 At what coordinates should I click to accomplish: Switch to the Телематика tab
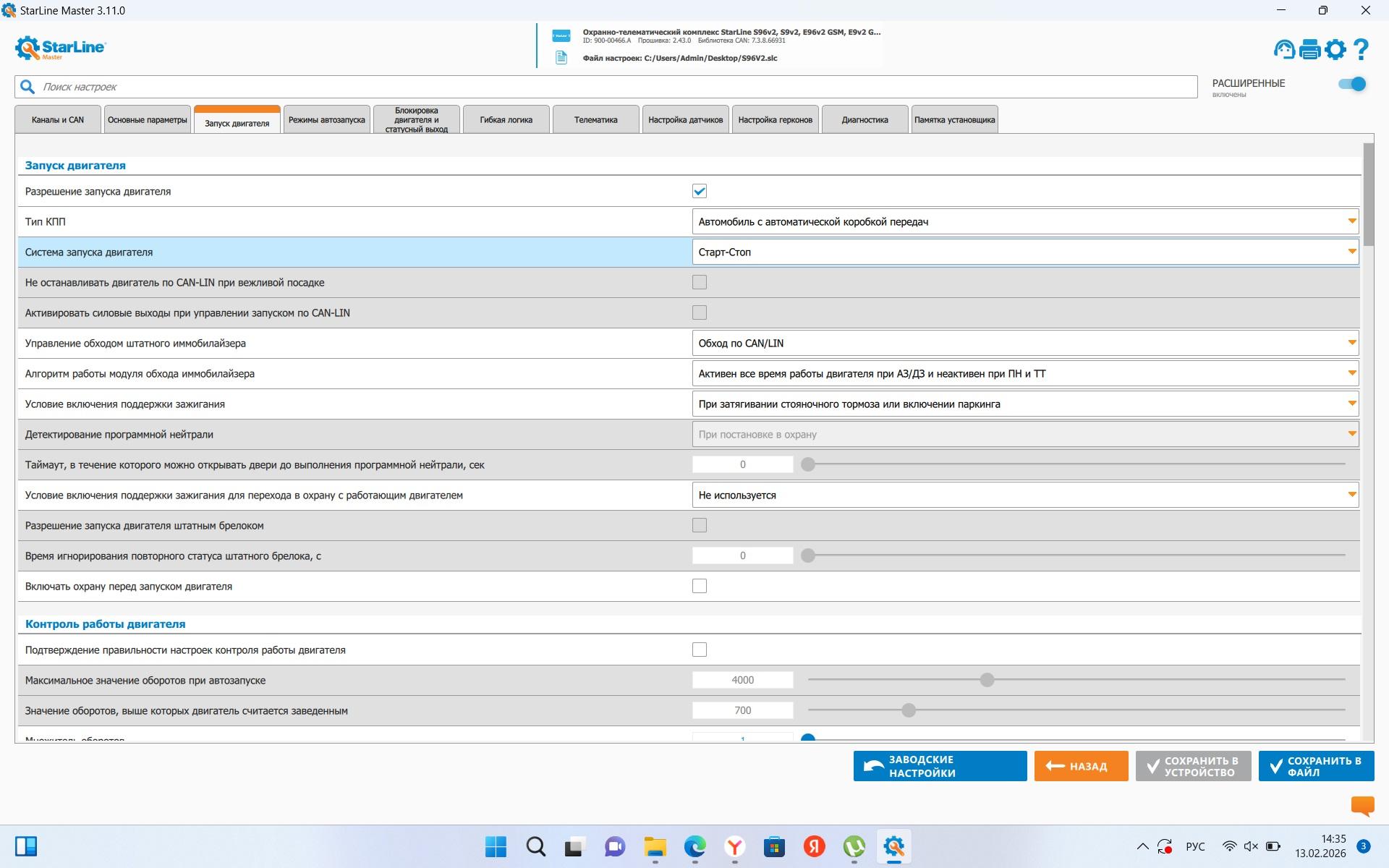coord(595,120)
